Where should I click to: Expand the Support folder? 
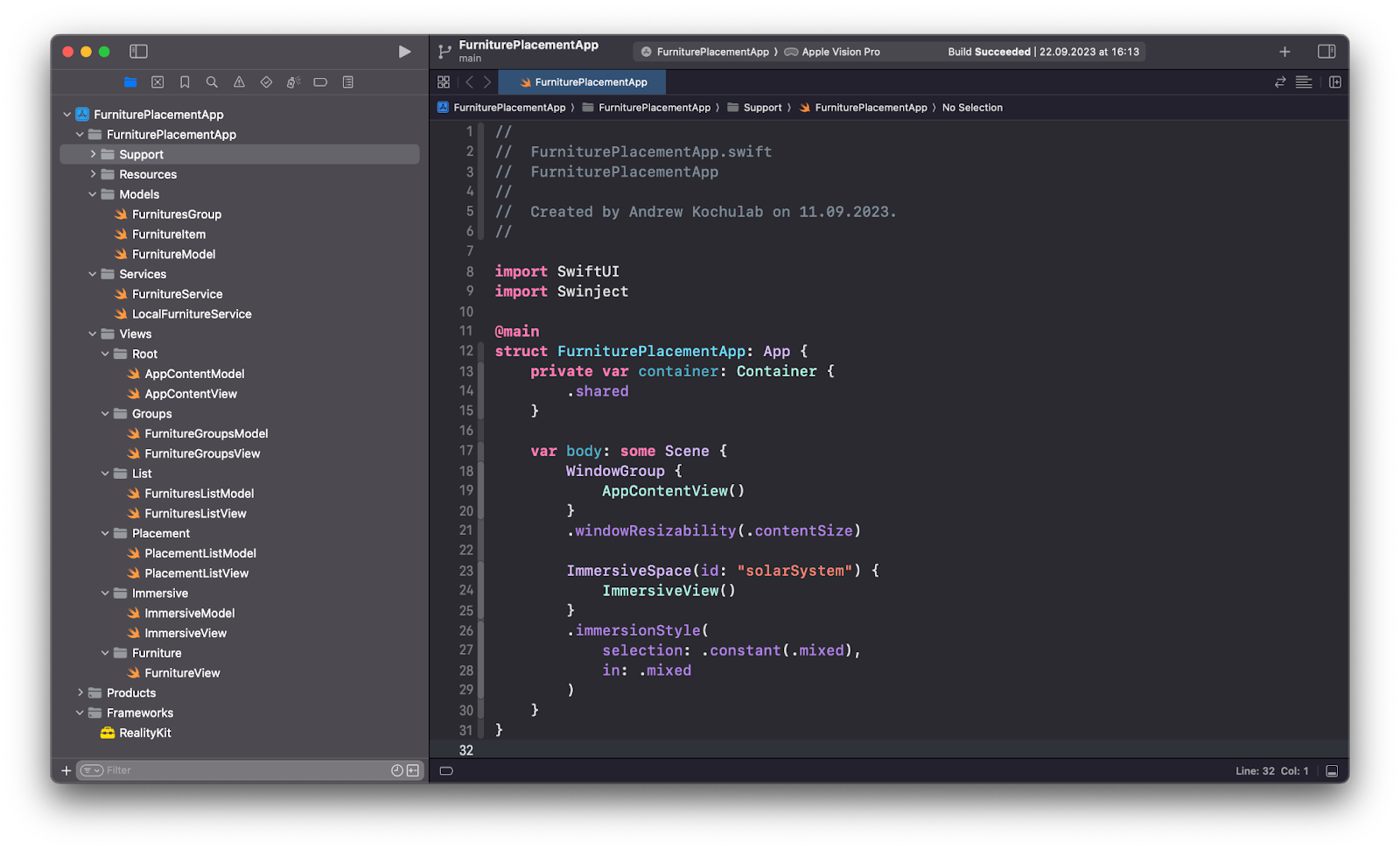tap(93, 154)
